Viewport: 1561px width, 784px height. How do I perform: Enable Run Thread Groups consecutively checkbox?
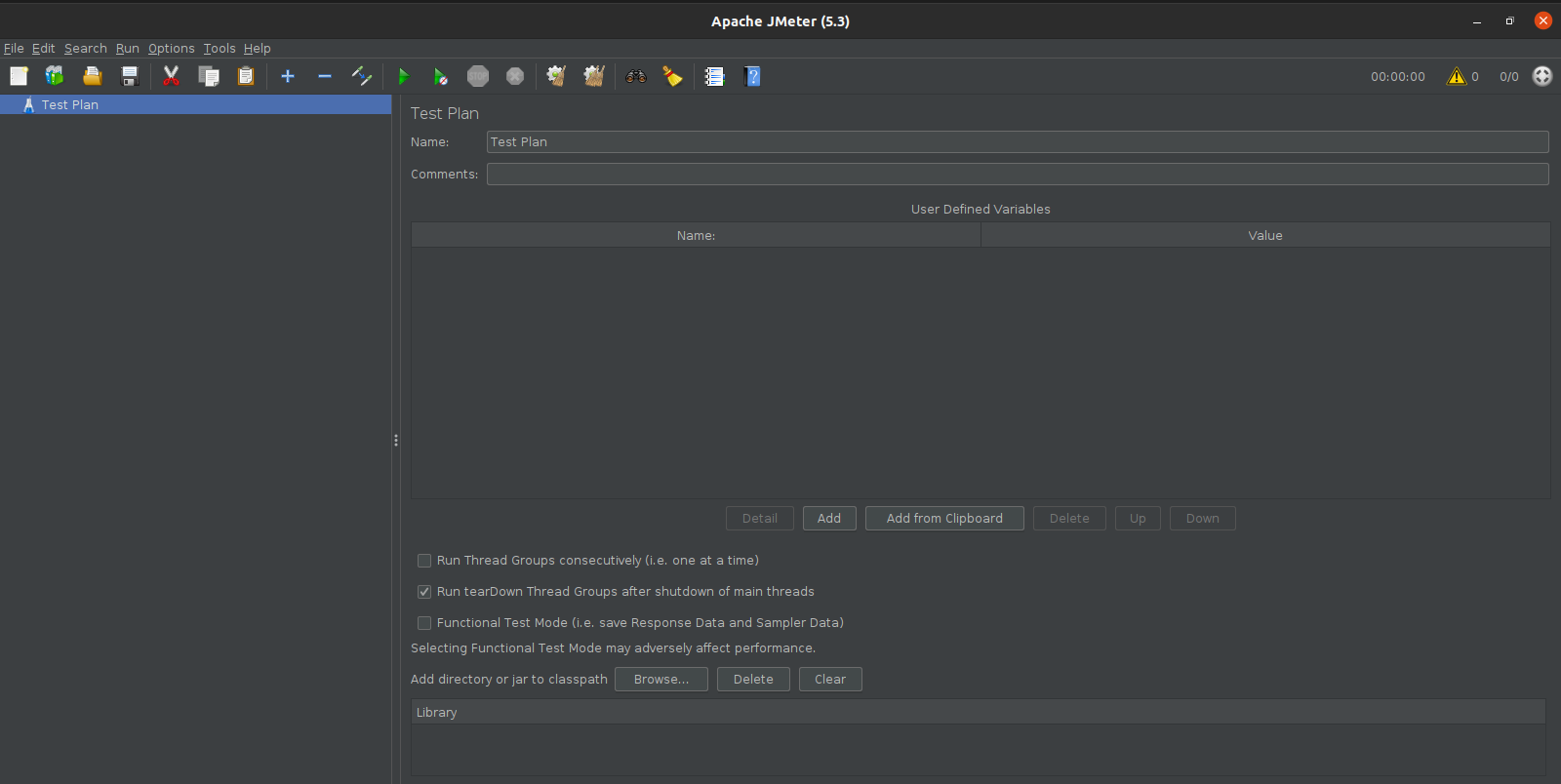point(424,561)
